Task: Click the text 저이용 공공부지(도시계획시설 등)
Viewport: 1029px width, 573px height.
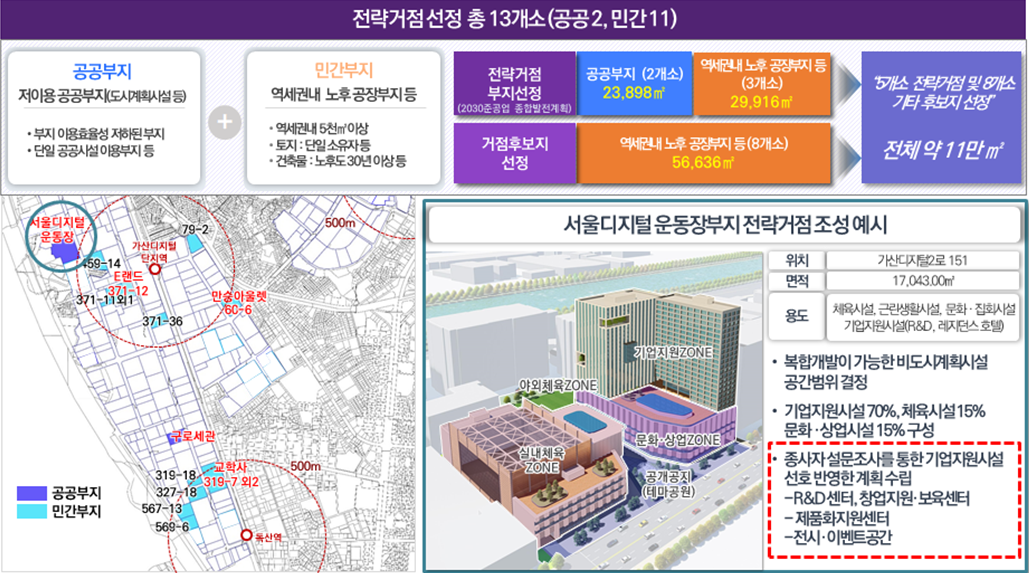Action: pyautogui.click(x=102, y=96)
